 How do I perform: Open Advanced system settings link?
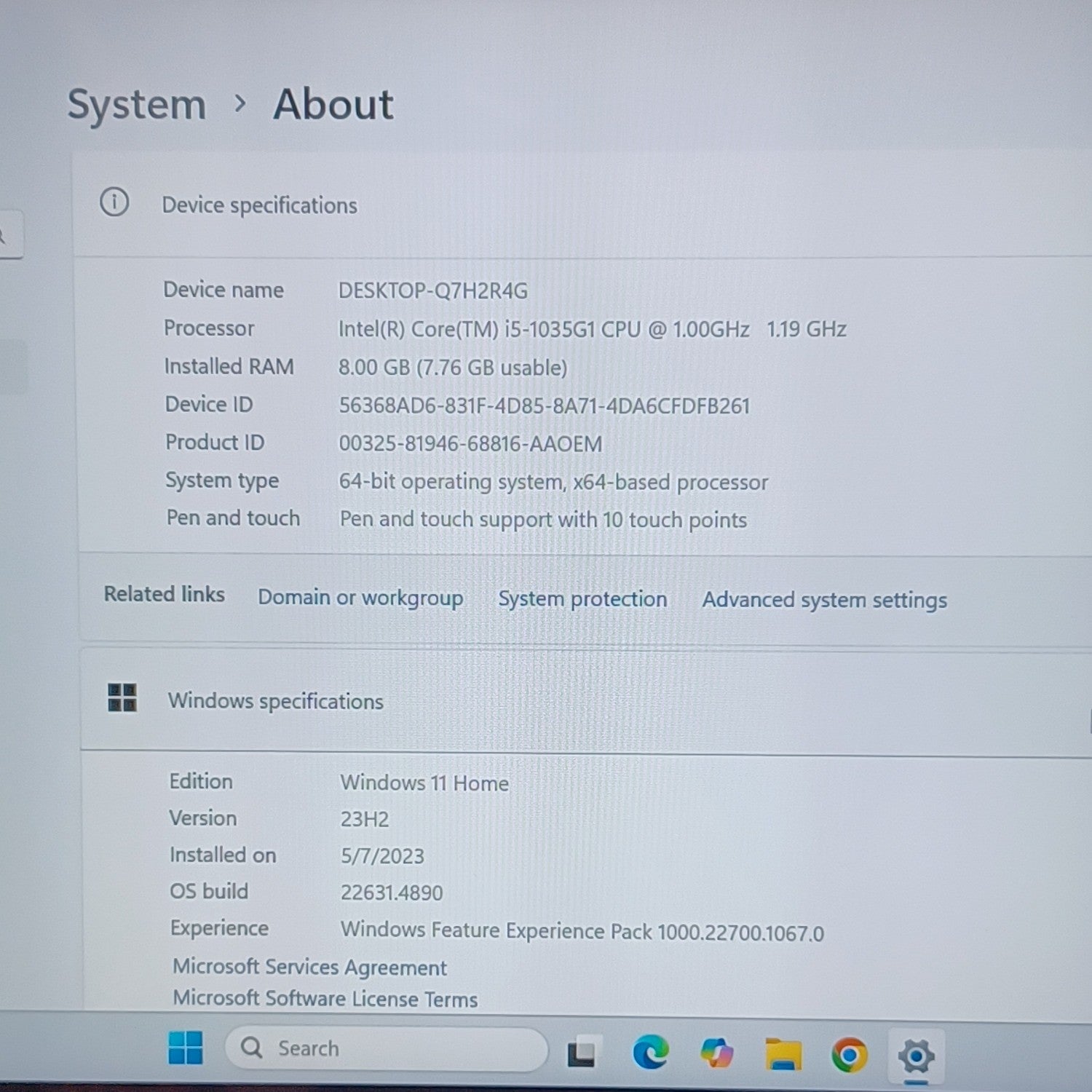825,600
